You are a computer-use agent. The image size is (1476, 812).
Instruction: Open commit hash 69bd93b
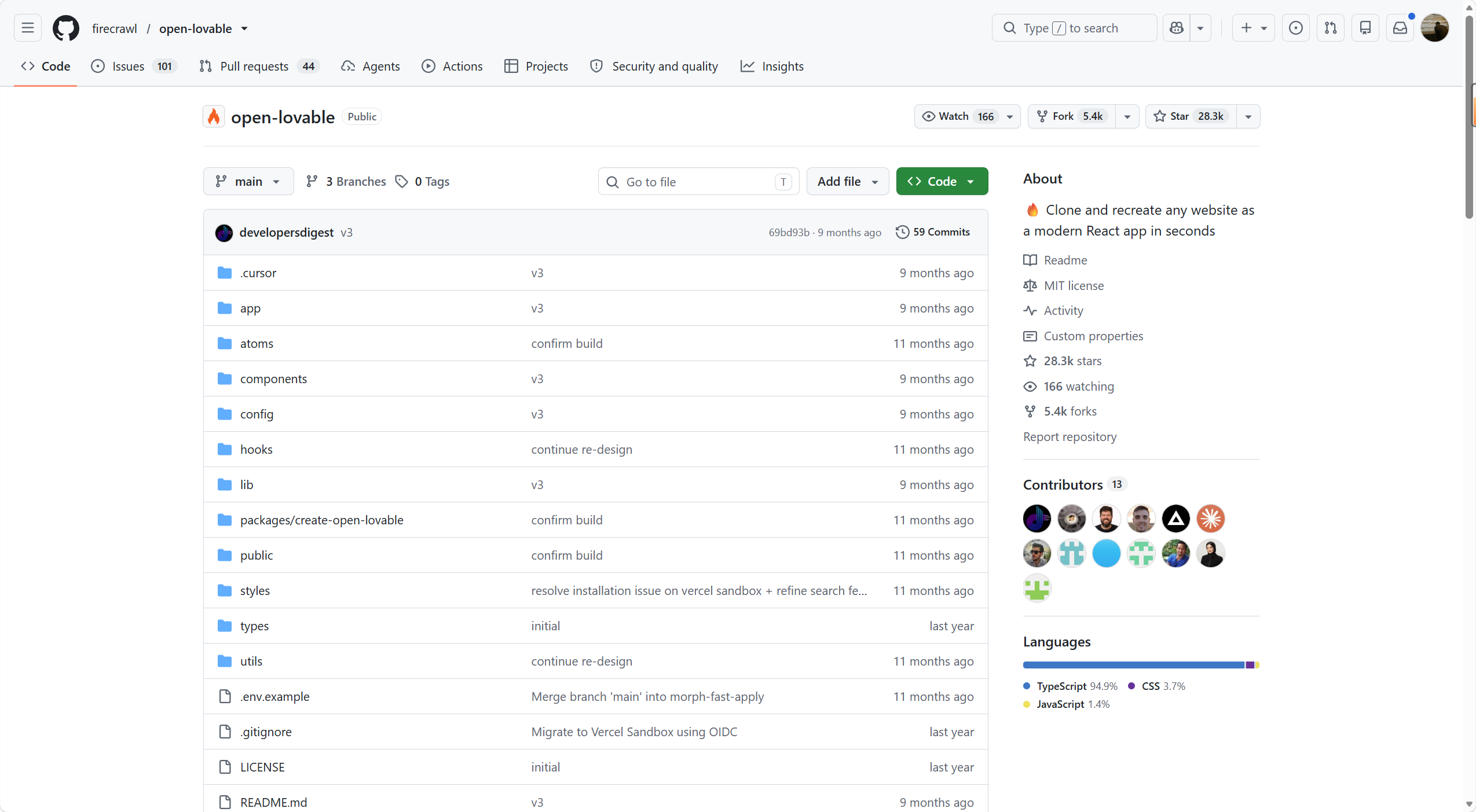click(789, 233)
